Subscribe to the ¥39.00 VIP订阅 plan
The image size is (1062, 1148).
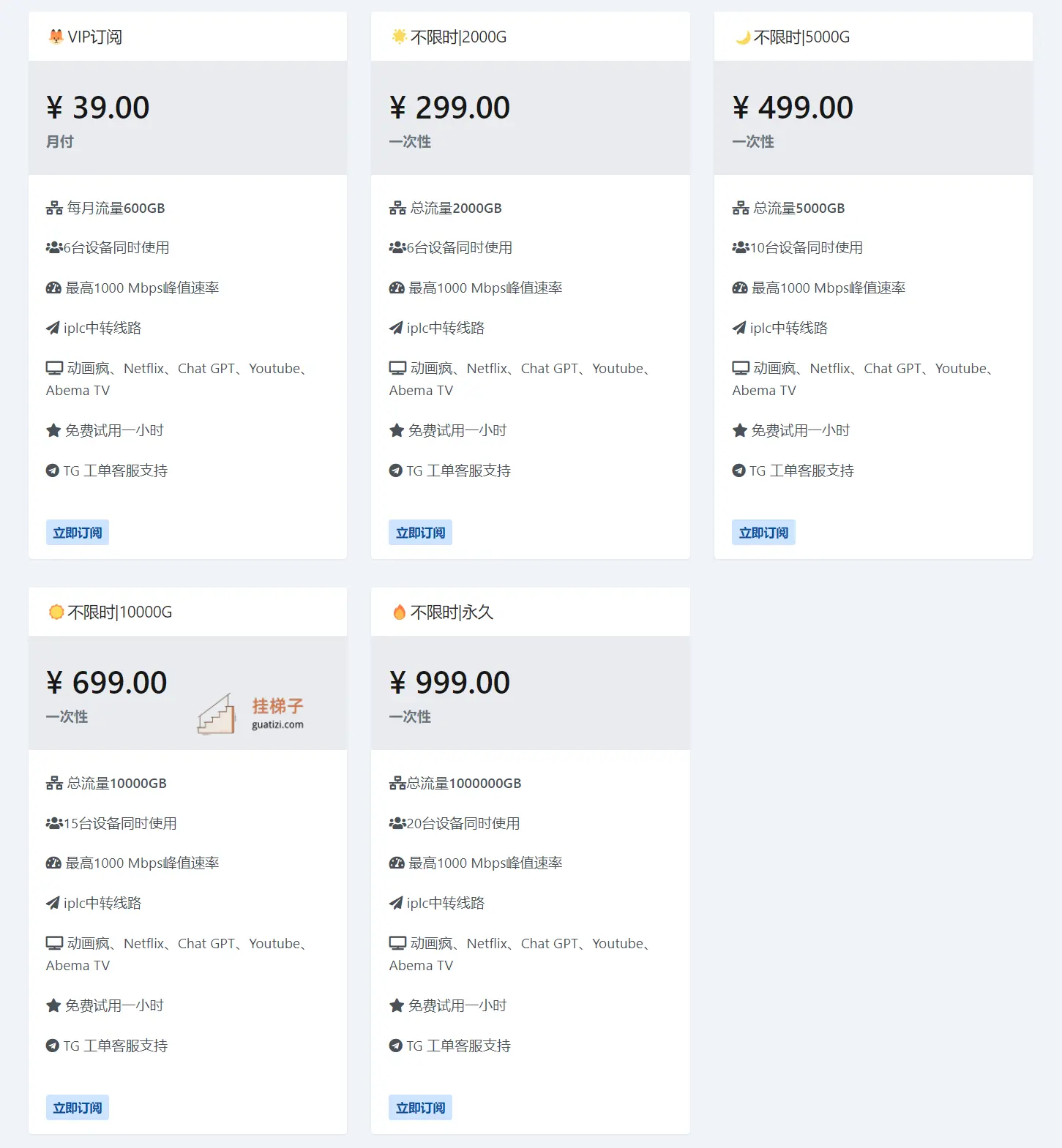(x=78, y=533)
